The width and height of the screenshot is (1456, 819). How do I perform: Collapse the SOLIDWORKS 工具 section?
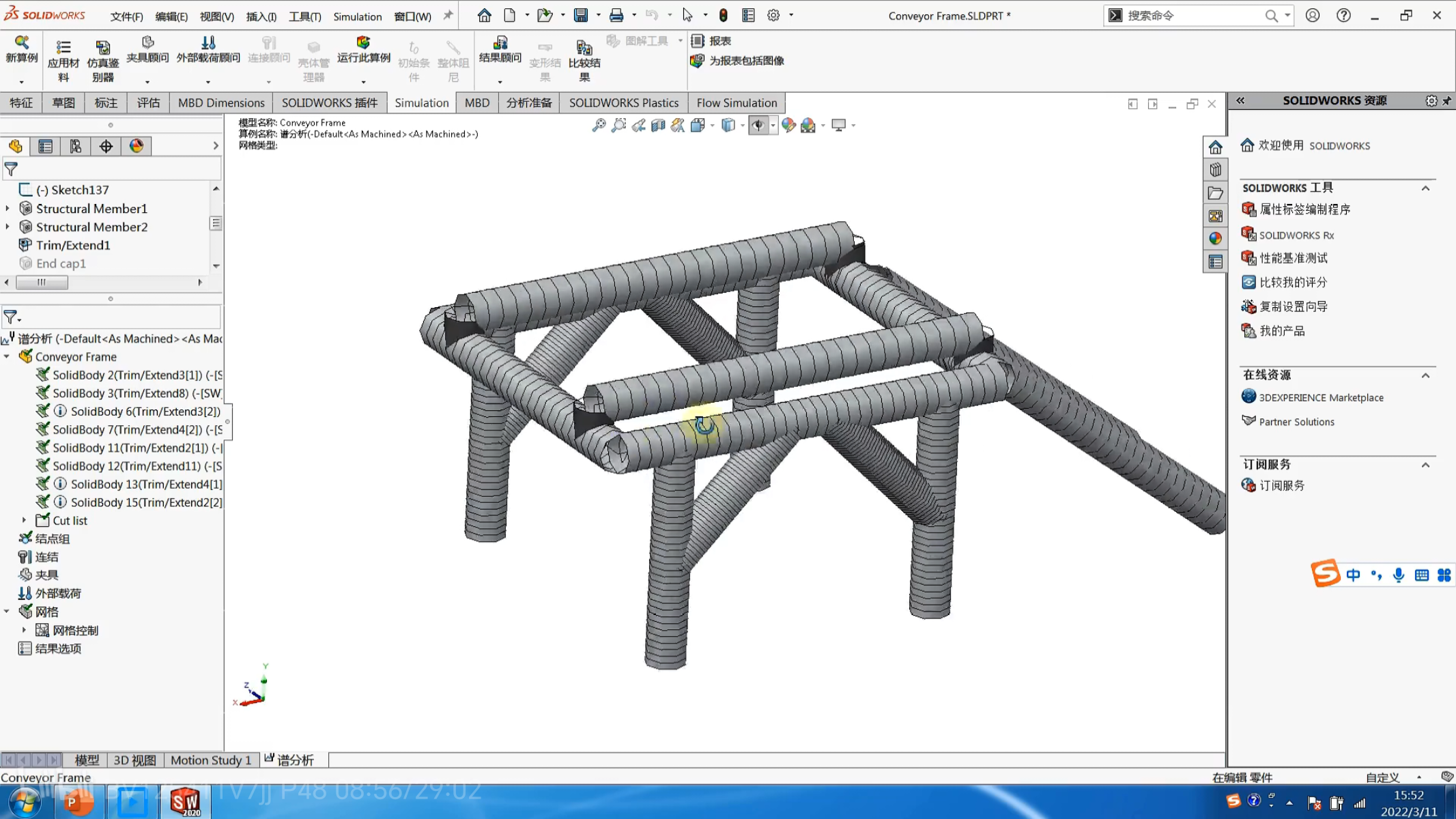(x=1425, y=188)
